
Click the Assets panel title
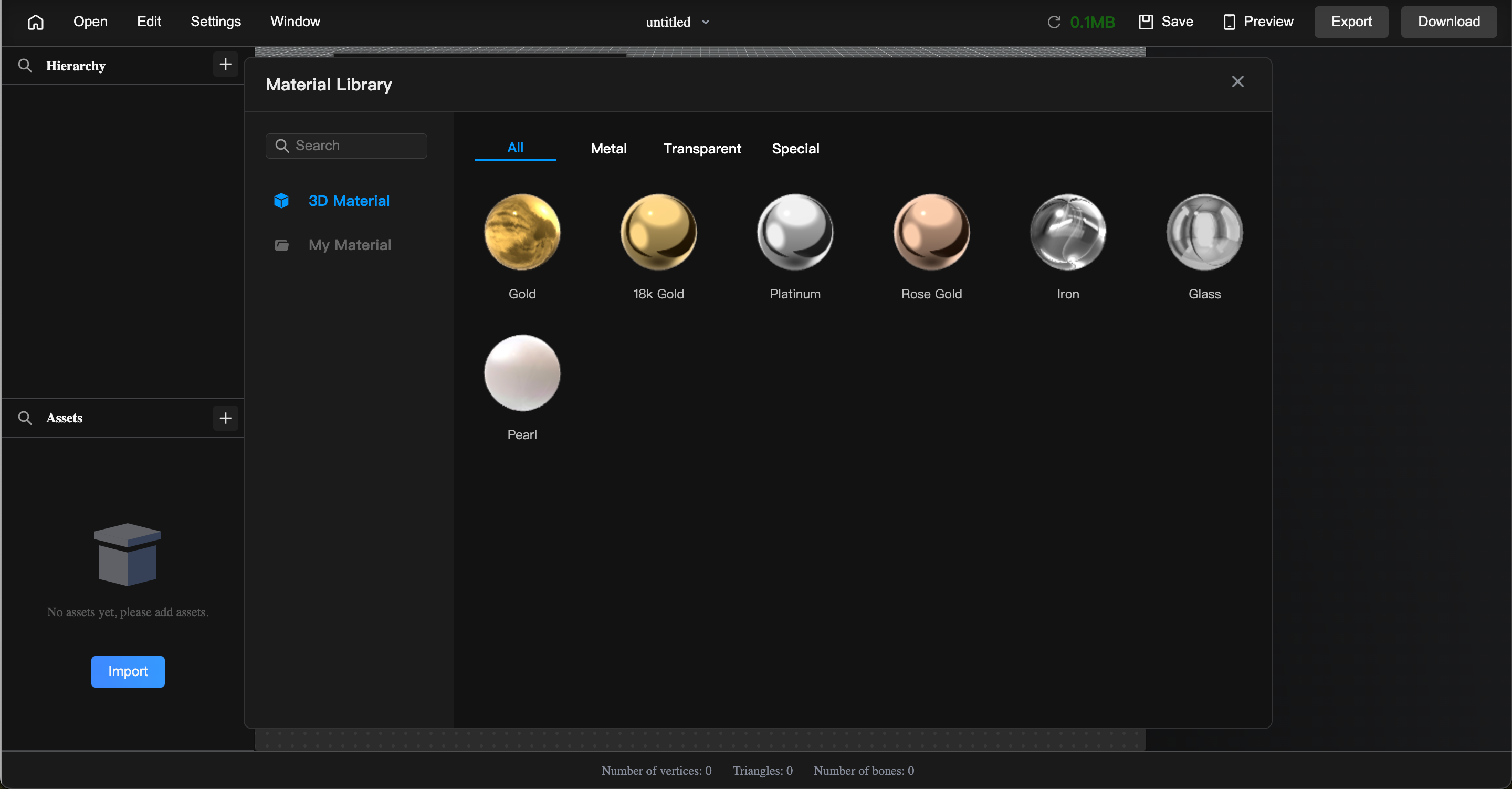(65, 418)
